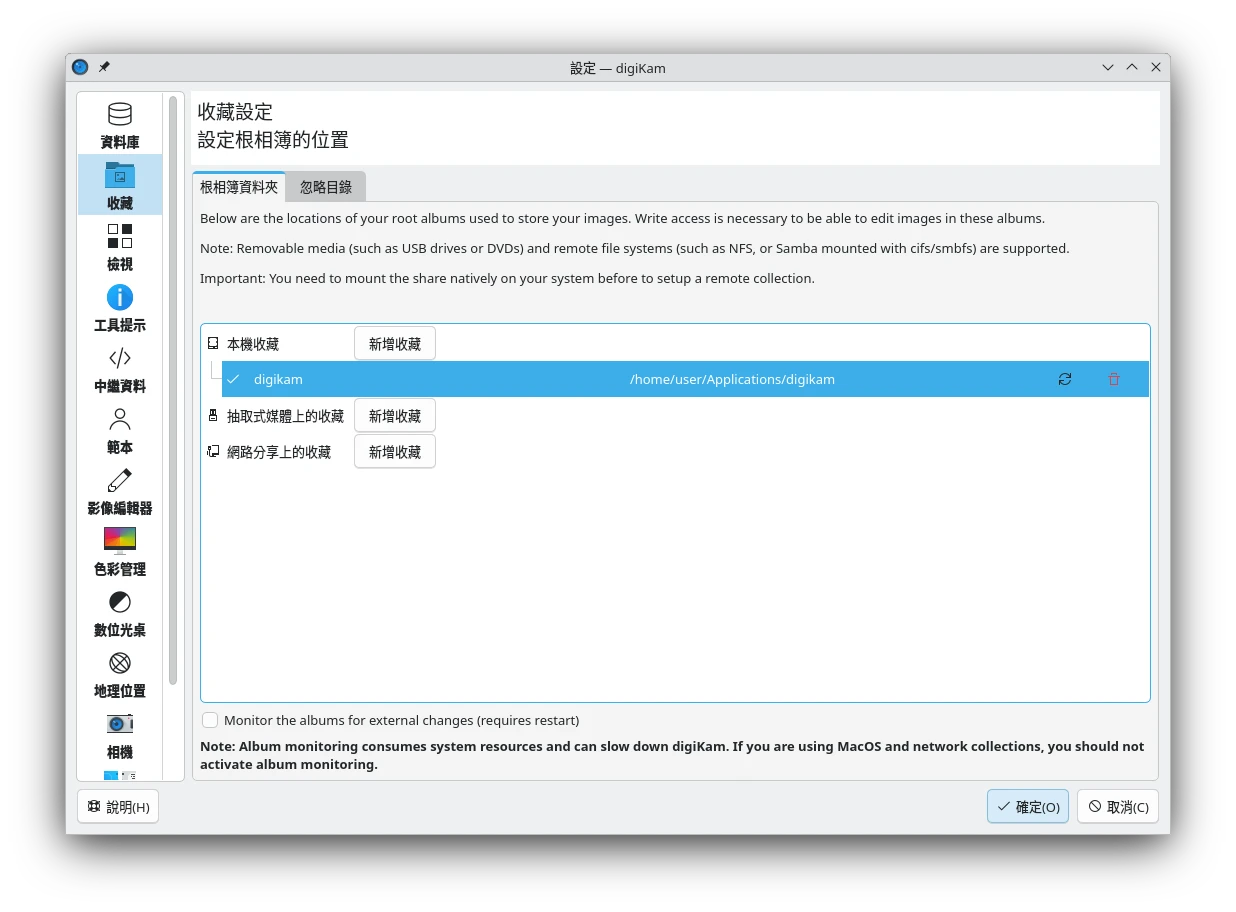The height and width of the screenshot is (912, 1236).
Task: Switch to the 忽略目錄 tab
Action: coord(326,187)
